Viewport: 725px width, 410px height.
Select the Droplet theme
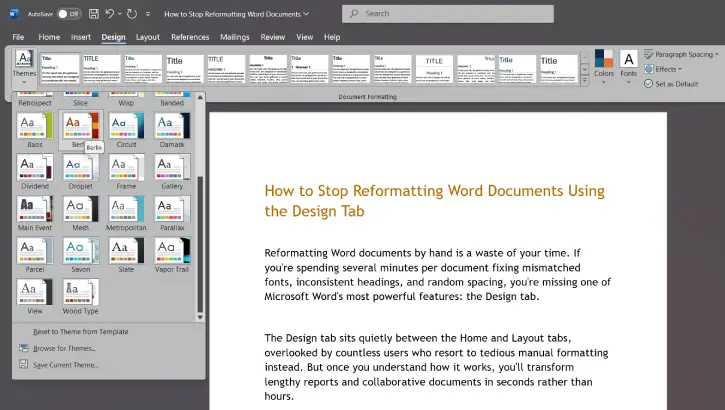(x=80, y=172)
